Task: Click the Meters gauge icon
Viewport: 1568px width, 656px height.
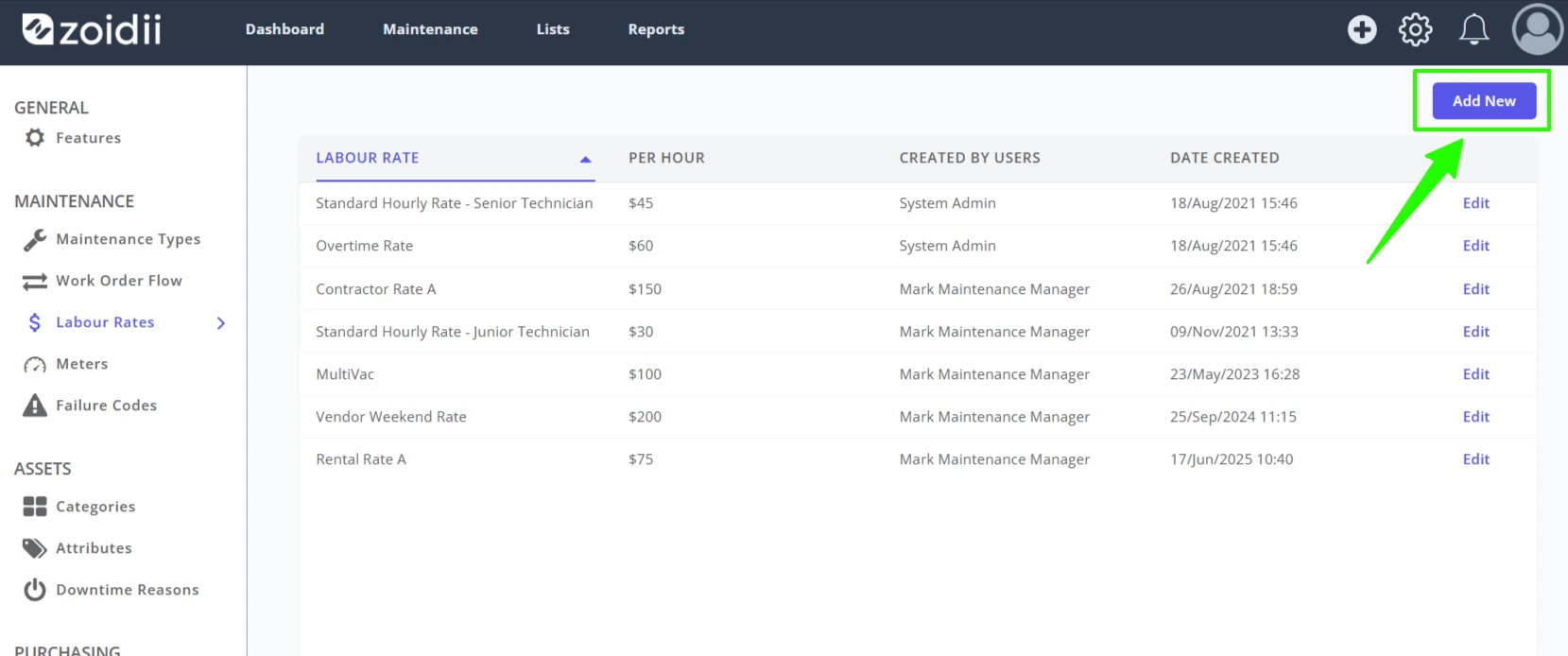Action: point(35,365)
